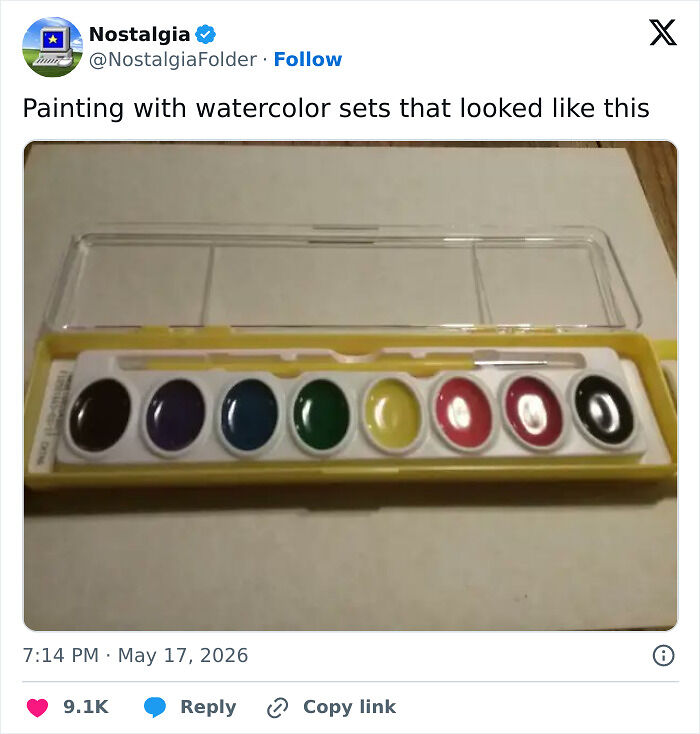This screenshot has height=734, width=700.
Task: Click the blue verified badge
Action: [205, 35]
